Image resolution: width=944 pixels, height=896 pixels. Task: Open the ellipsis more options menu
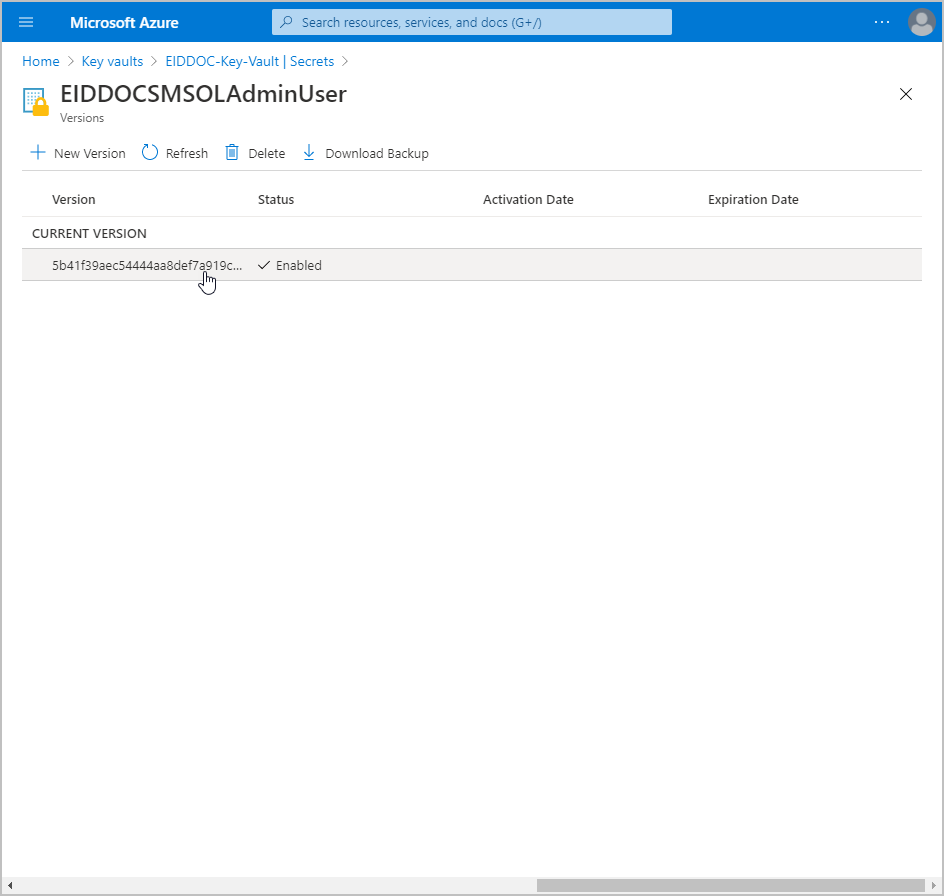[881, 22]
